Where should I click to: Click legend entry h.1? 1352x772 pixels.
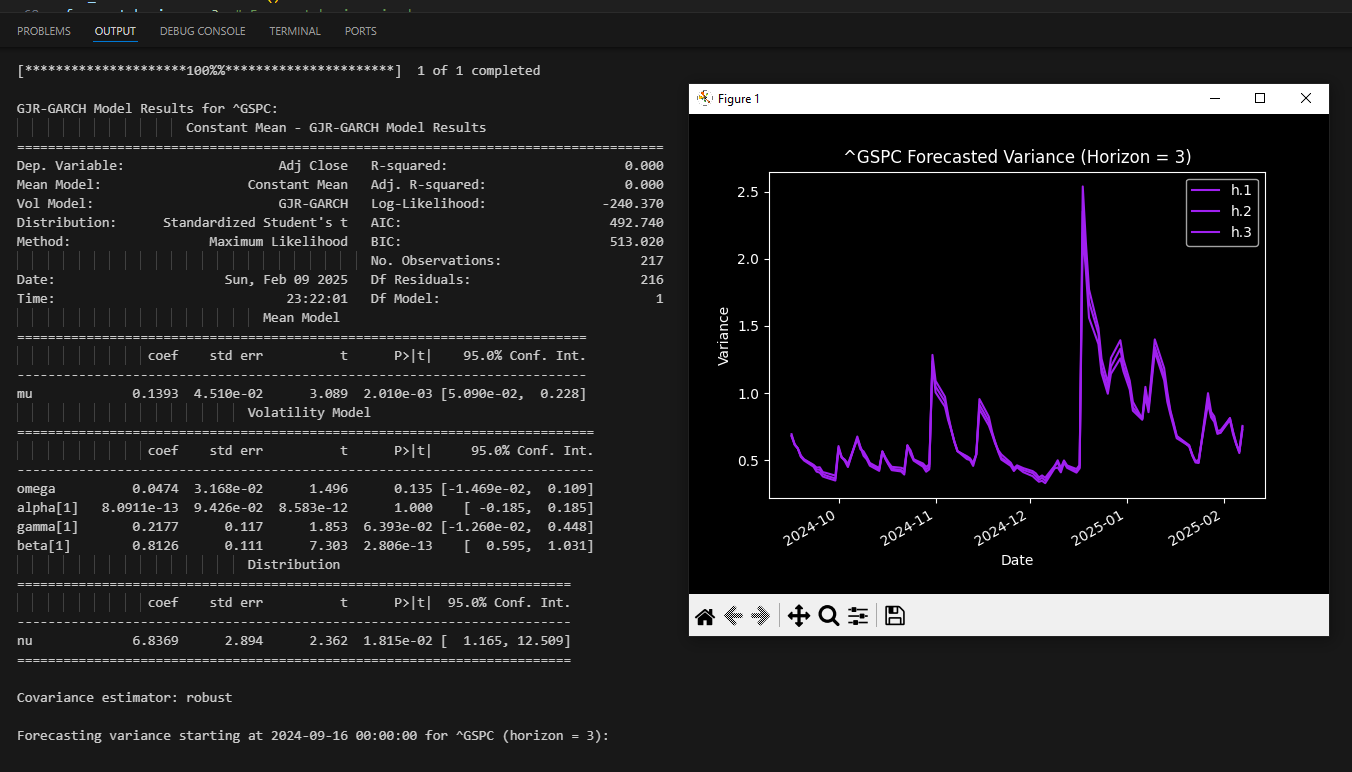[1221, 190]
